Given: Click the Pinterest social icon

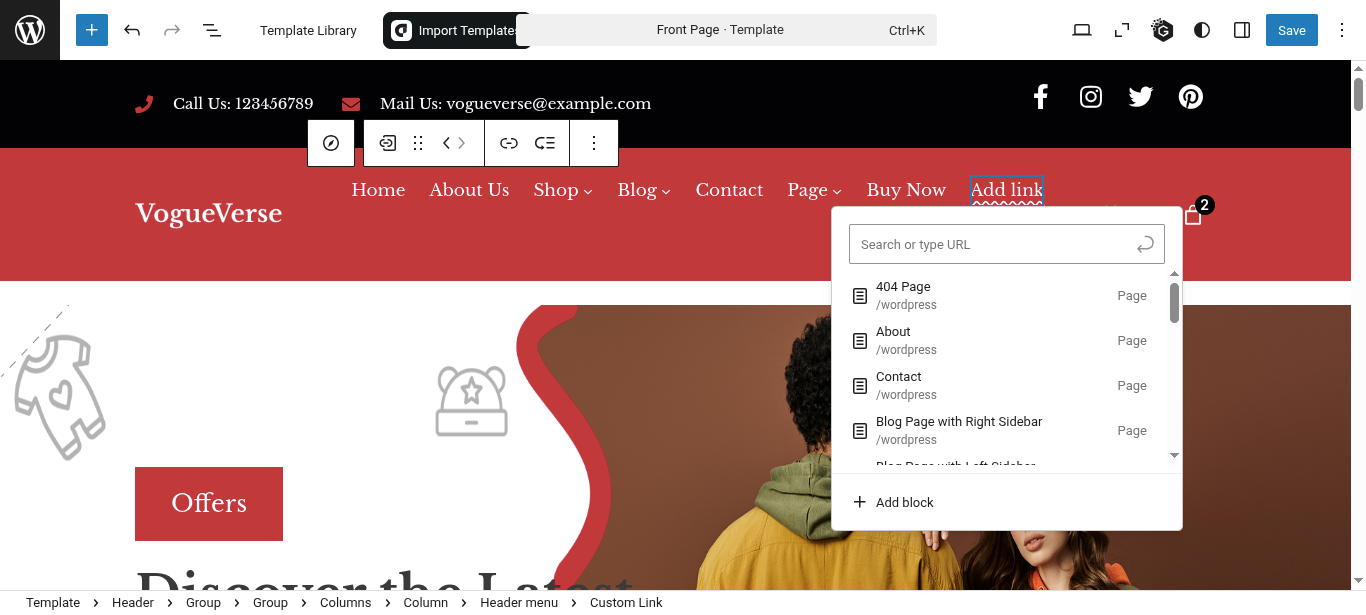Looking at the screenshot, I should (x=1190, y=97).
